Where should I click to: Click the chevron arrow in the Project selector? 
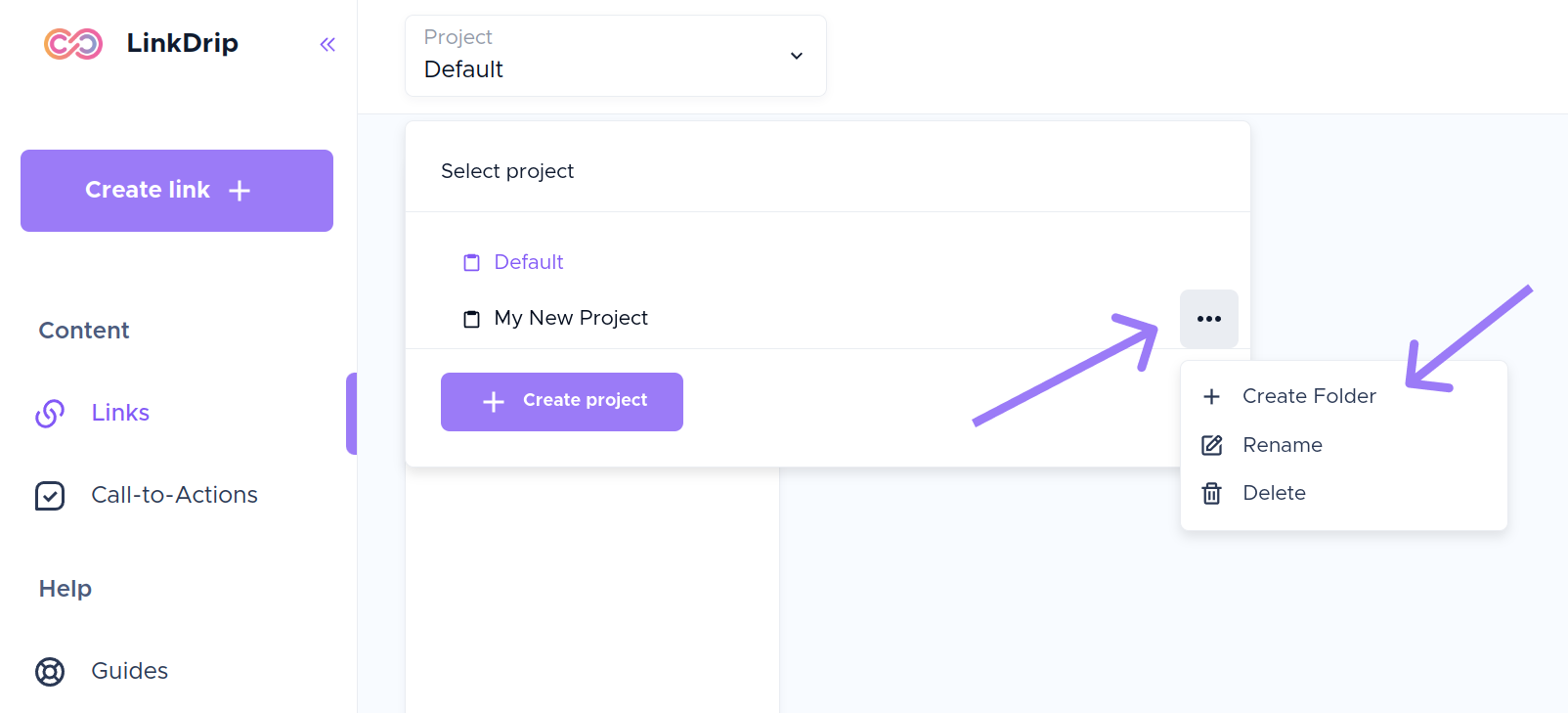coord(797,56)
